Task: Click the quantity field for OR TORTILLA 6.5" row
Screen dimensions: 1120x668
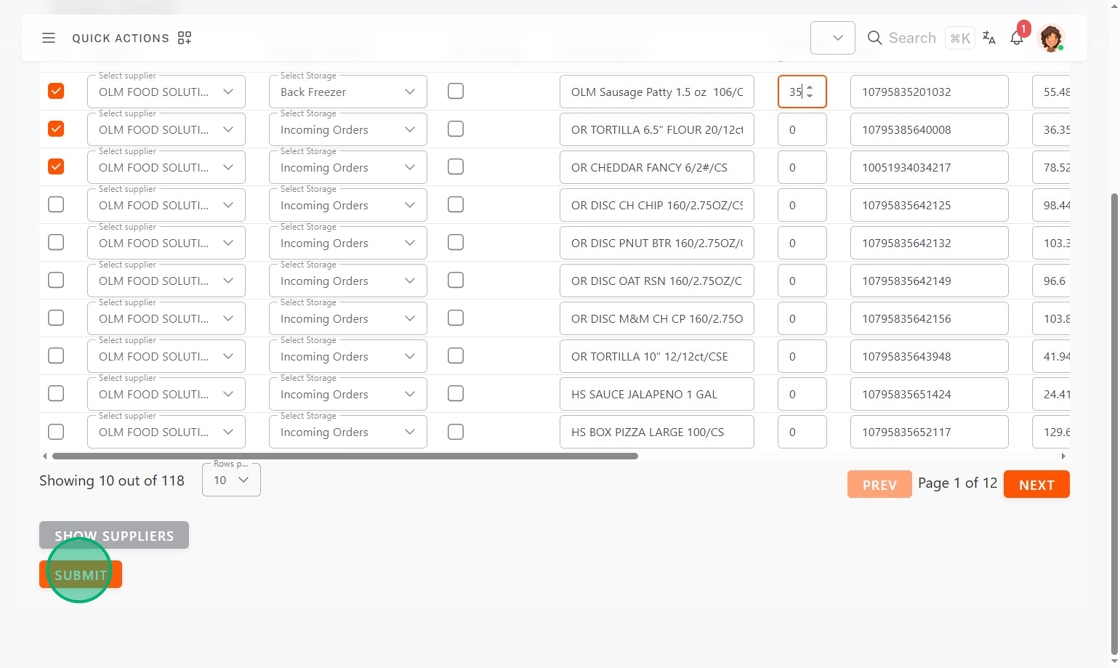Action: [x=802, y=129]
